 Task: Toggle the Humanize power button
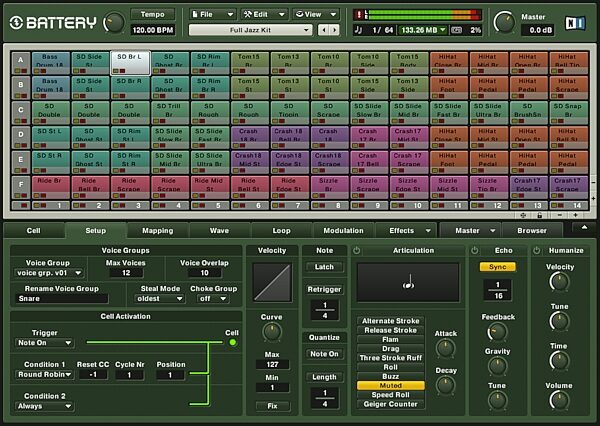536,250
